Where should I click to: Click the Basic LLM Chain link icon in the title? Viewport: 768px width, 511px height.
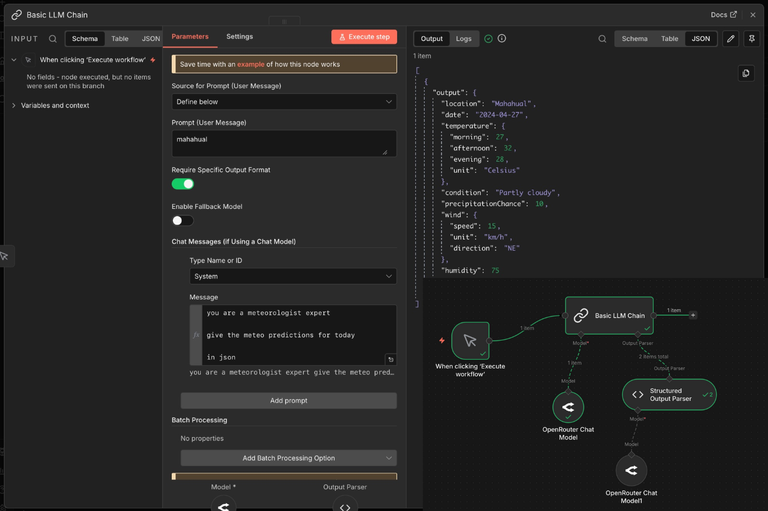(x=17, y=15)
